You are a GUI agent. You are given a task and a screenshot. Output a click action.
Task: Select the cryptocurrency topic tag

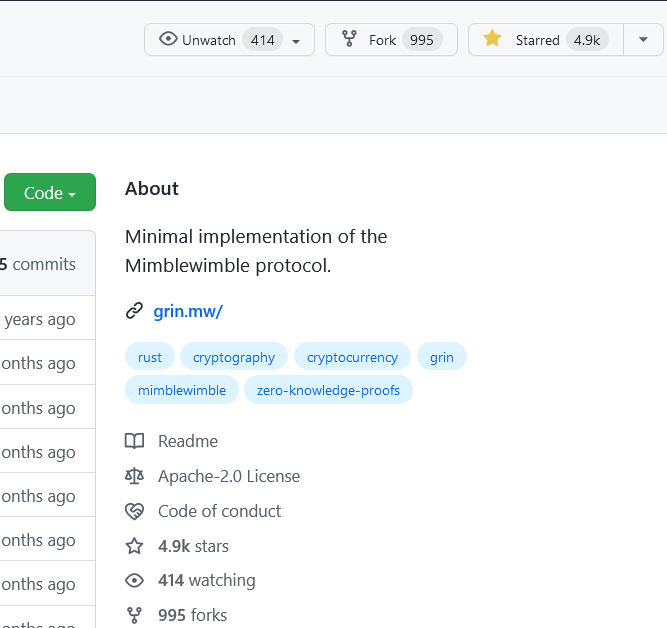(352, 357)
